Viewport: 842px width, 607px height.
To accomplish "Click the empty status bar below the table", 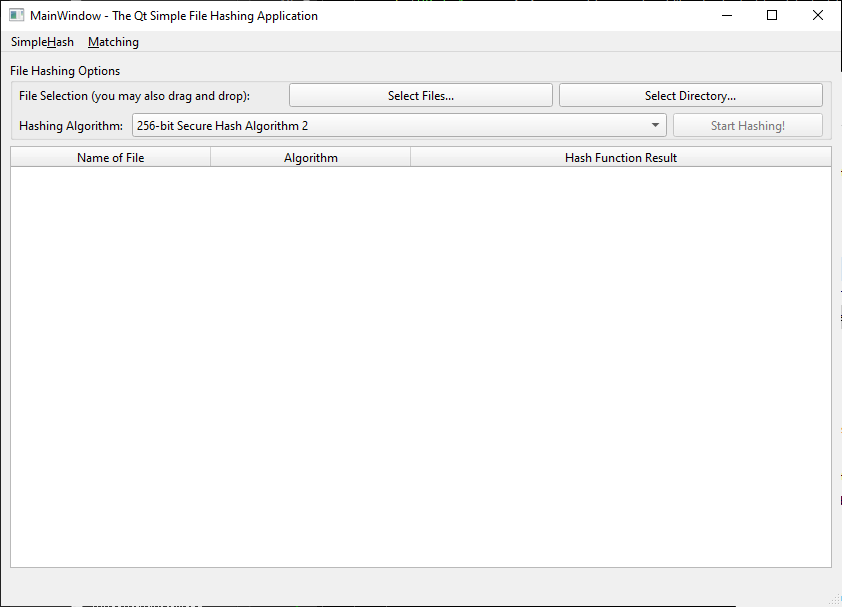I will pyautogui.click(x=420, y=586).
